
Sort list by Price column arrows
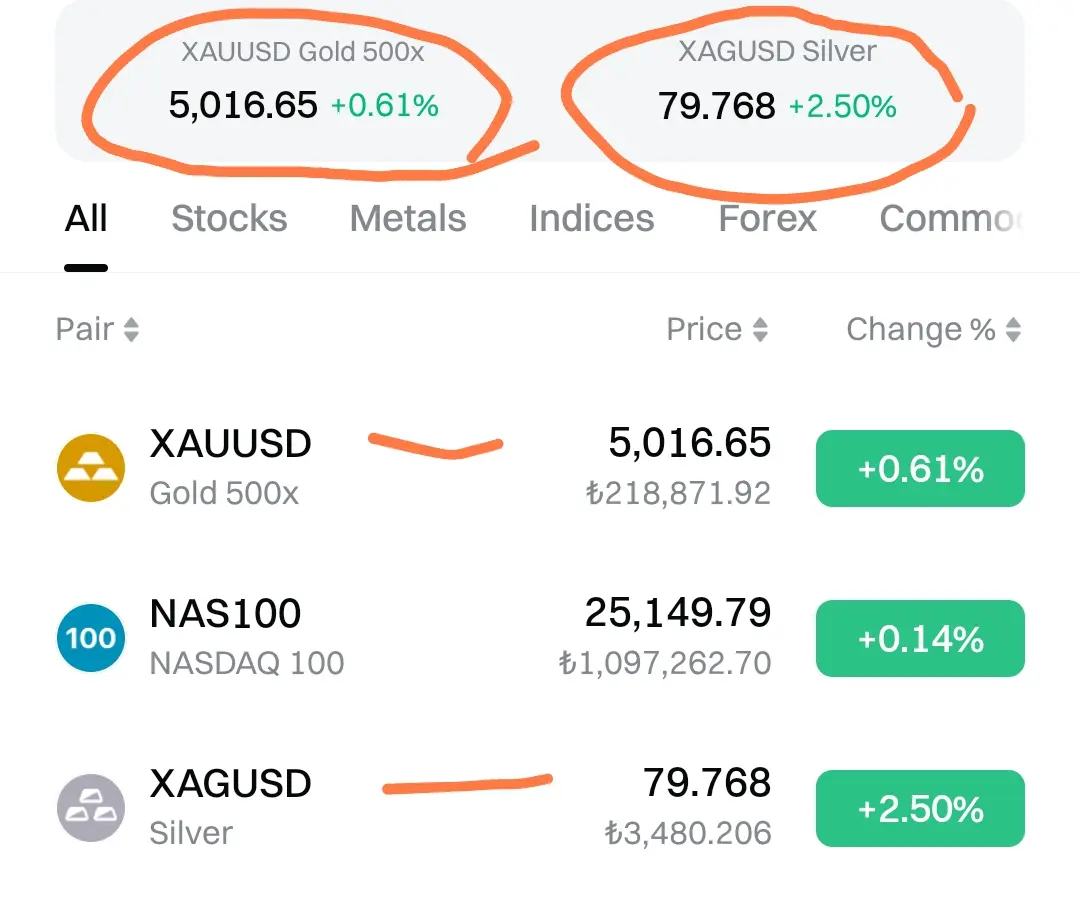pyautogui.click(x=760, y=330)
